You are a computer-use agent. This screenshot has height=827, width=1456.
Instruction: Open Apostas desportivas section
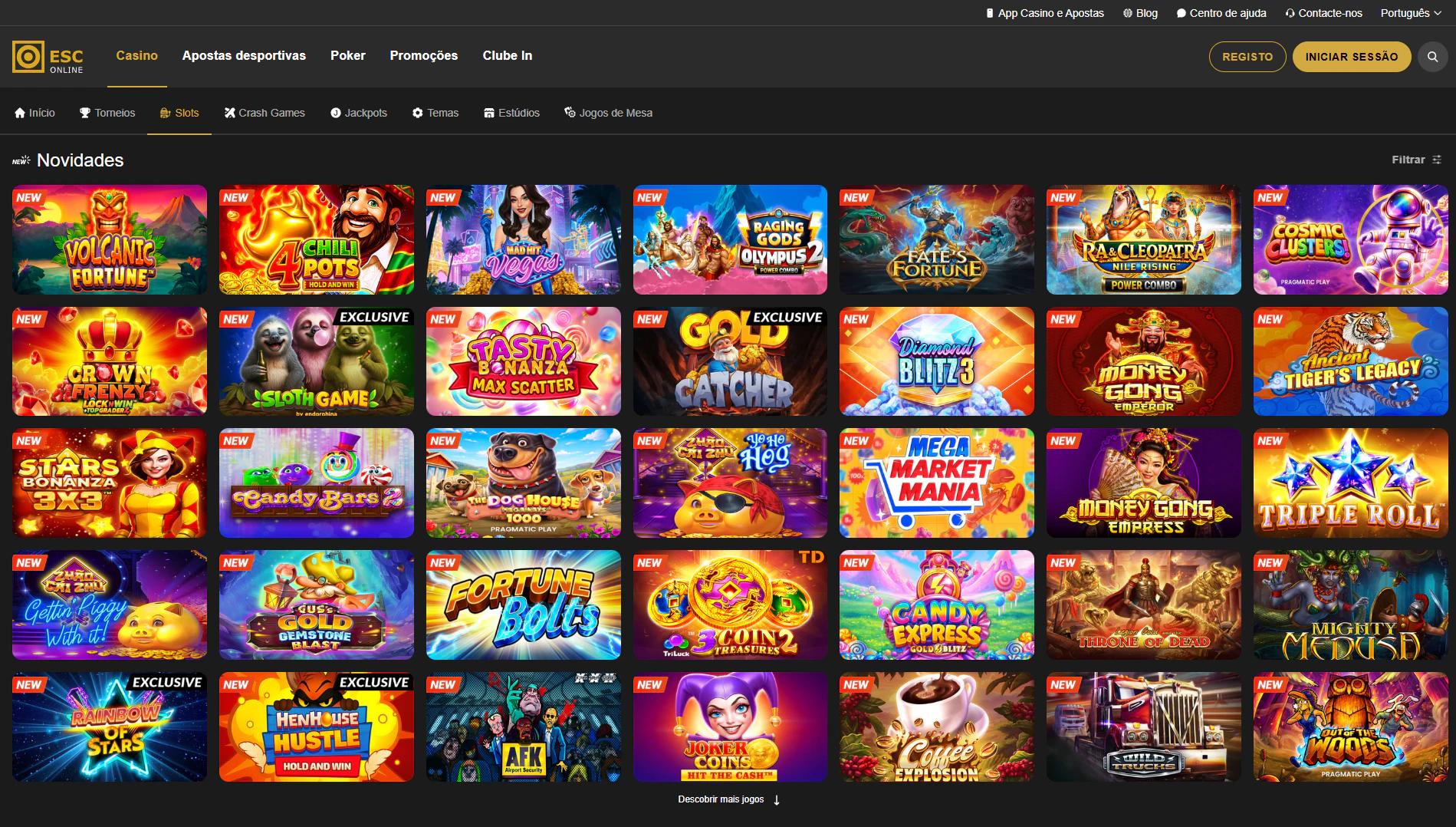244,55
